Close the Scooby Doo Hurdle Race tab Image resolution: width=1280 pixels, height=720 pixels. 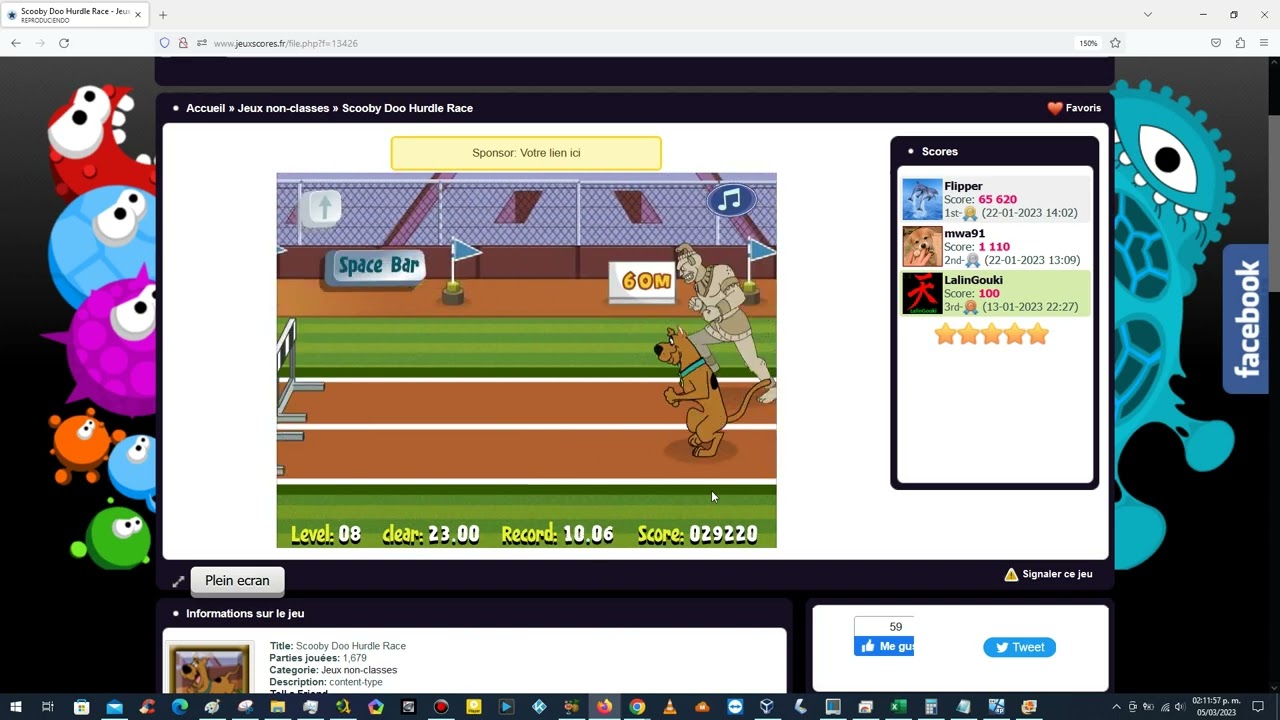[x=138, y=15]
